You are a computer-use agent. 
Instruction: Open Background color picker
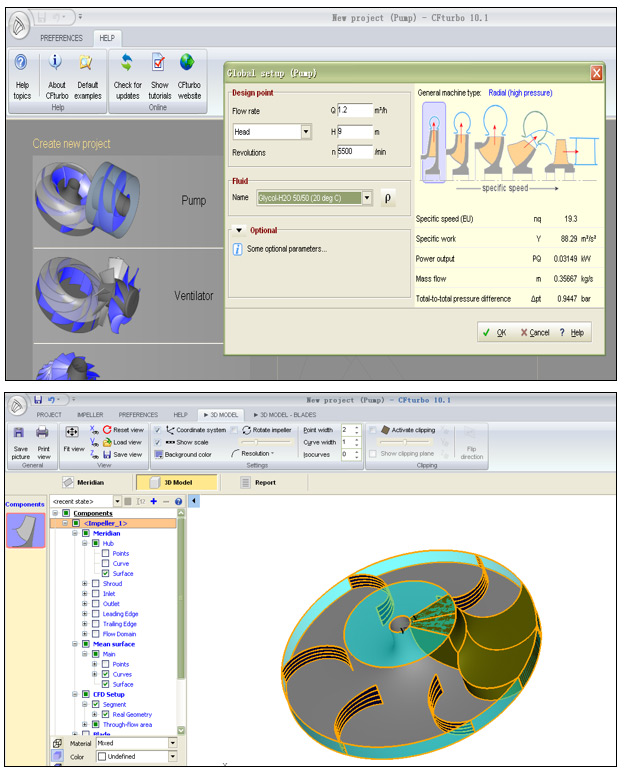click(183, 454)
